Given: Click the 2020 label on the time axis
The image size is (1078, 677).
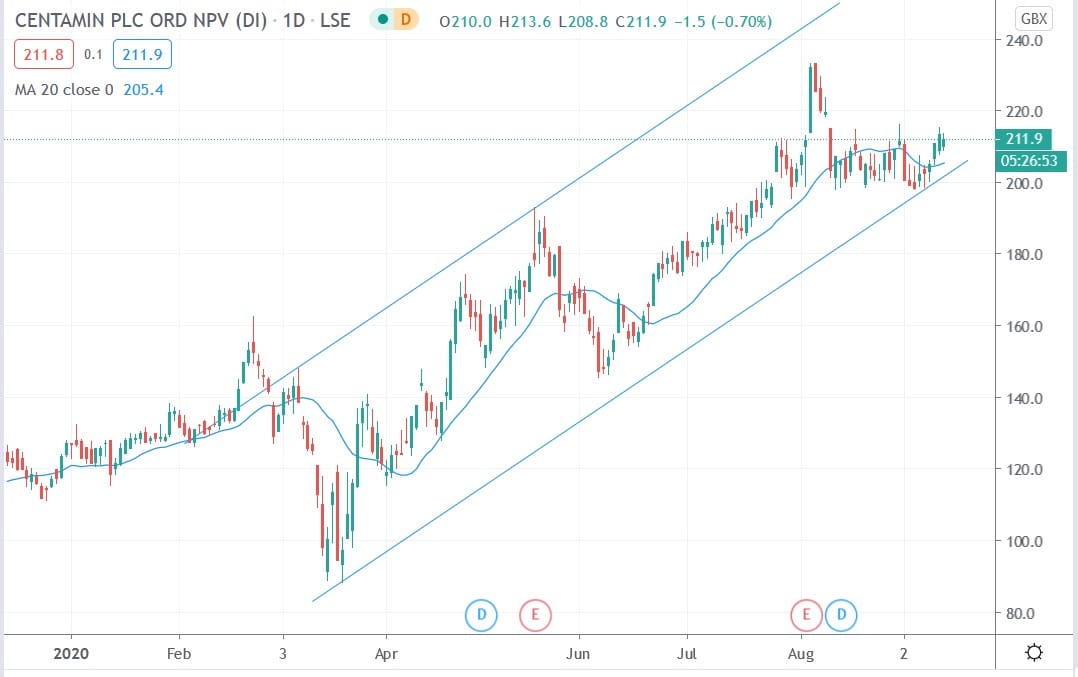Looking at the screenshot, I should coord(71,654).
